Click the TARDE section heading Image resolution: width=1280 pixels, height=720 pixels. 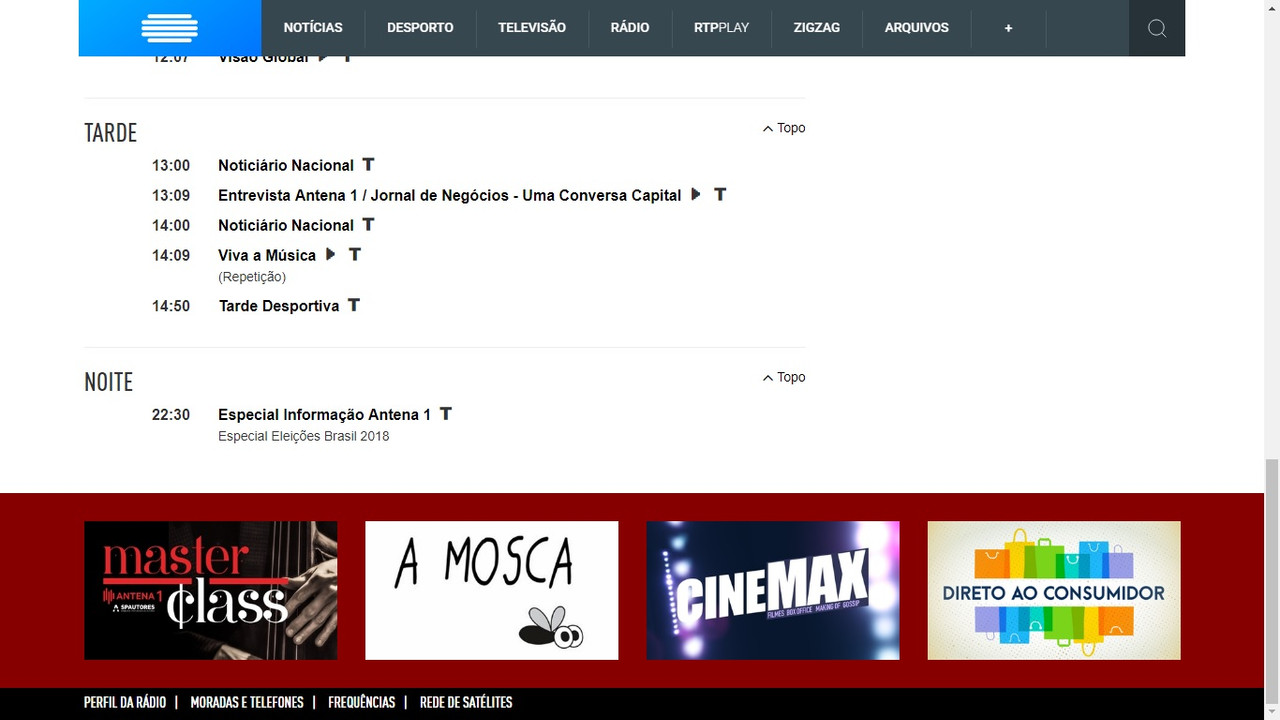pyautogui.click(x=110, y=133)
